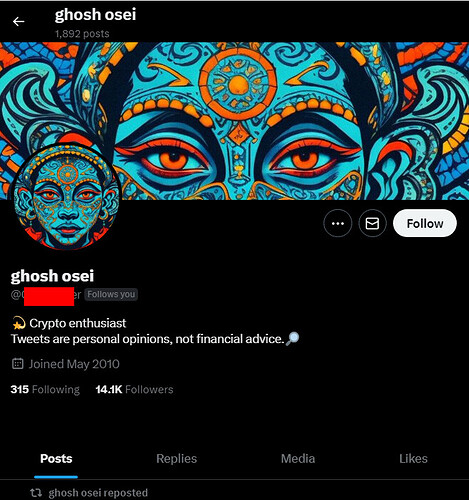Click the star emoji before Crypto enthusiast

(19, 323)
